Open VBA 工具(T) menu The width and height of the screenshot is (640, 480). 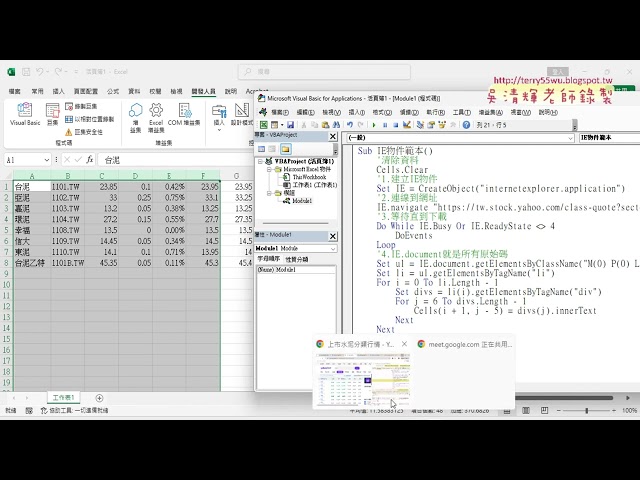click(462, 112)
